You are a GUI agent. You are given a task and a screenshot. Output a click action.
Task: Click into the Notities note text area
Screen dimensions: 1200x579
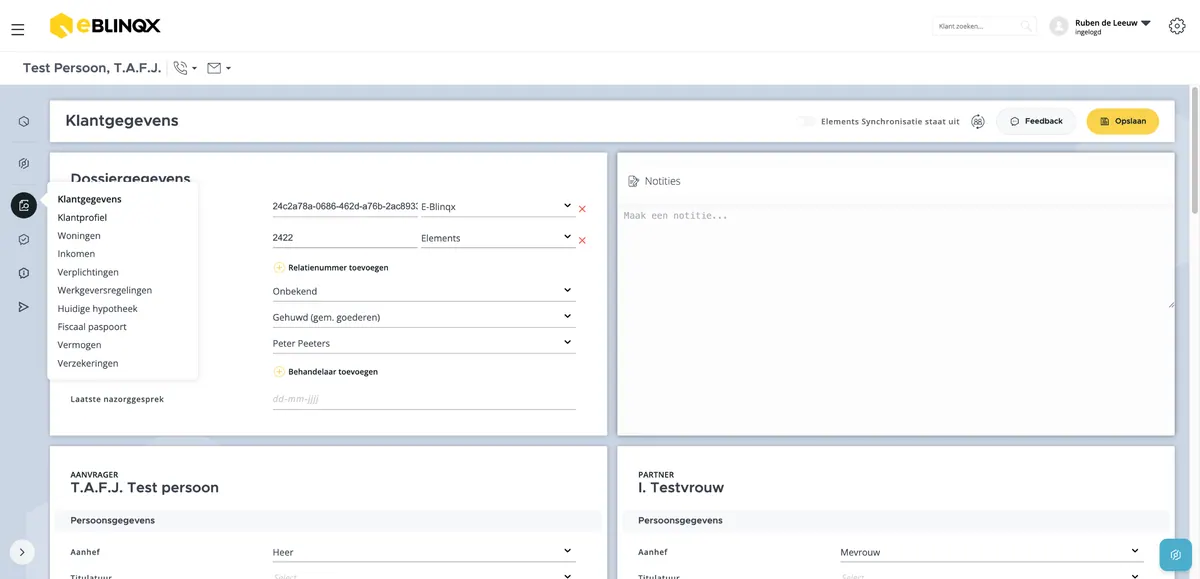point(896,257)
